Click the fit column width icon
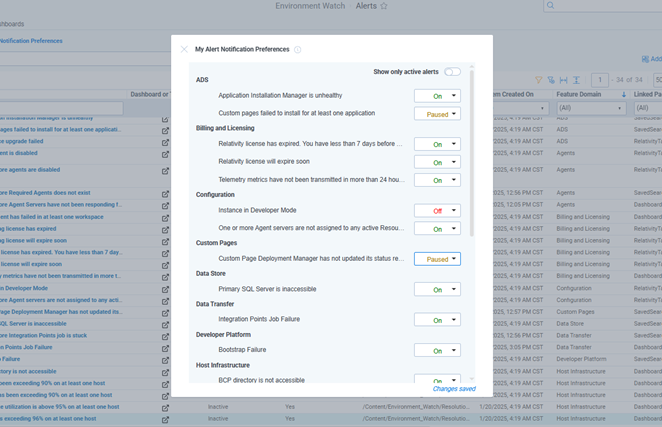Screen dimensions: 662x427 click(563, 80)
